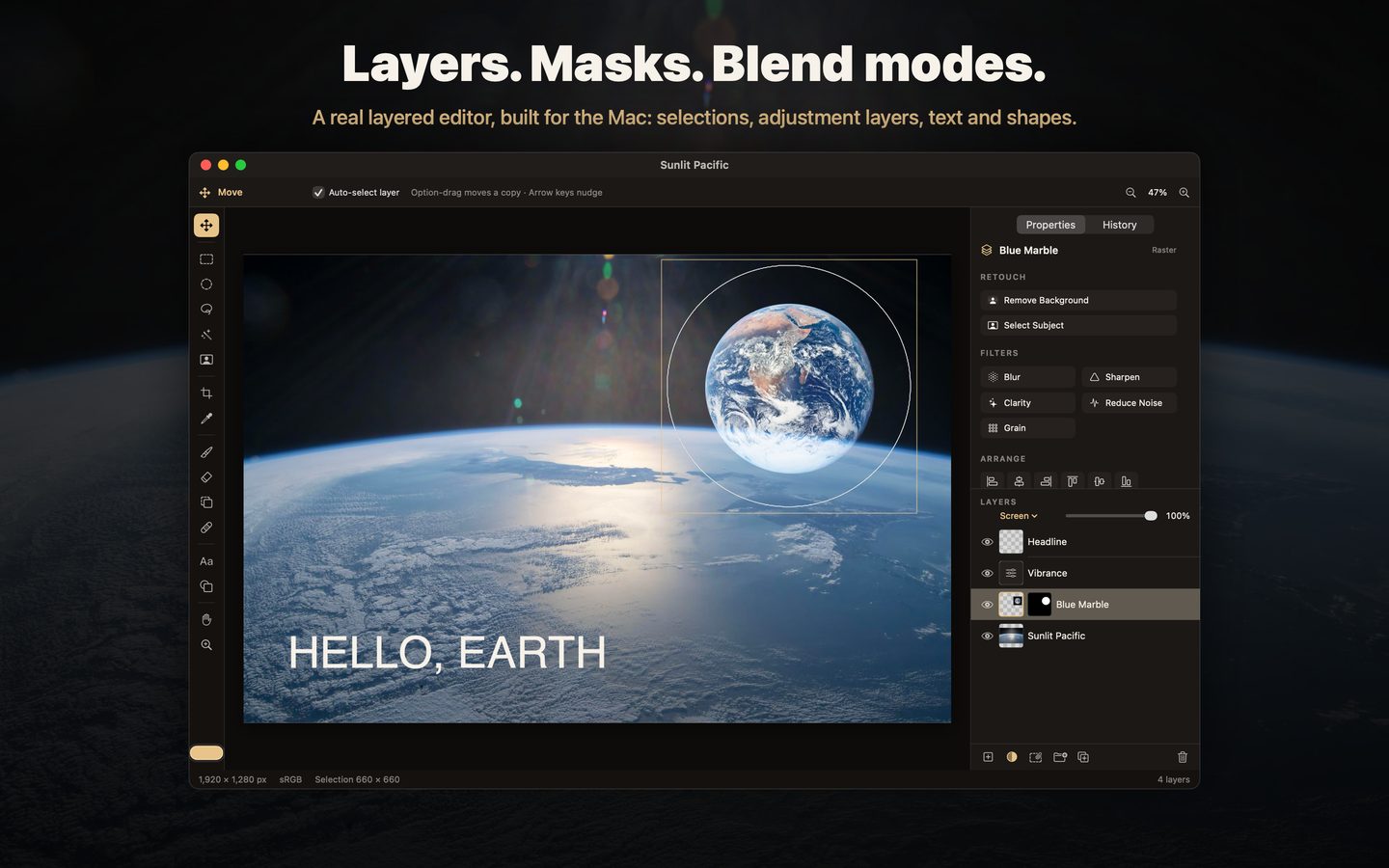
Task: Select the Magic Wand tool
Action: click(x=206, y=335)
